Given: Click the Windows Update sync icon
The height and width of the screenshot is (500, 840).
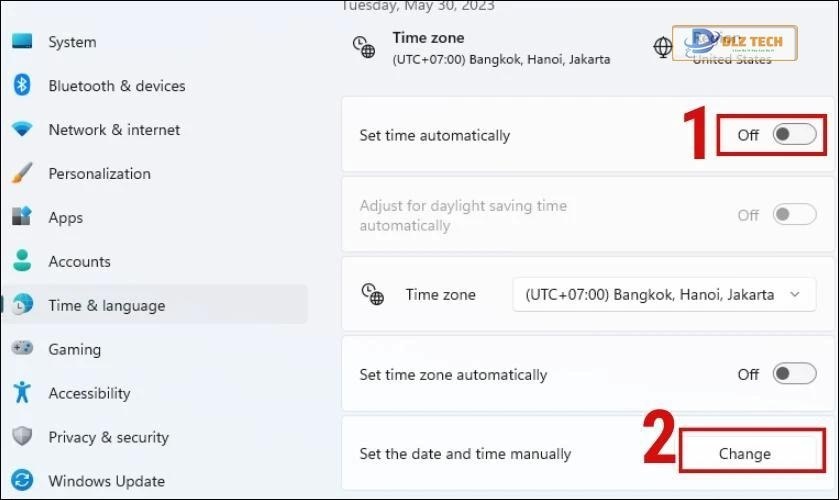Looking at the screenshot, I should (22, 481).
